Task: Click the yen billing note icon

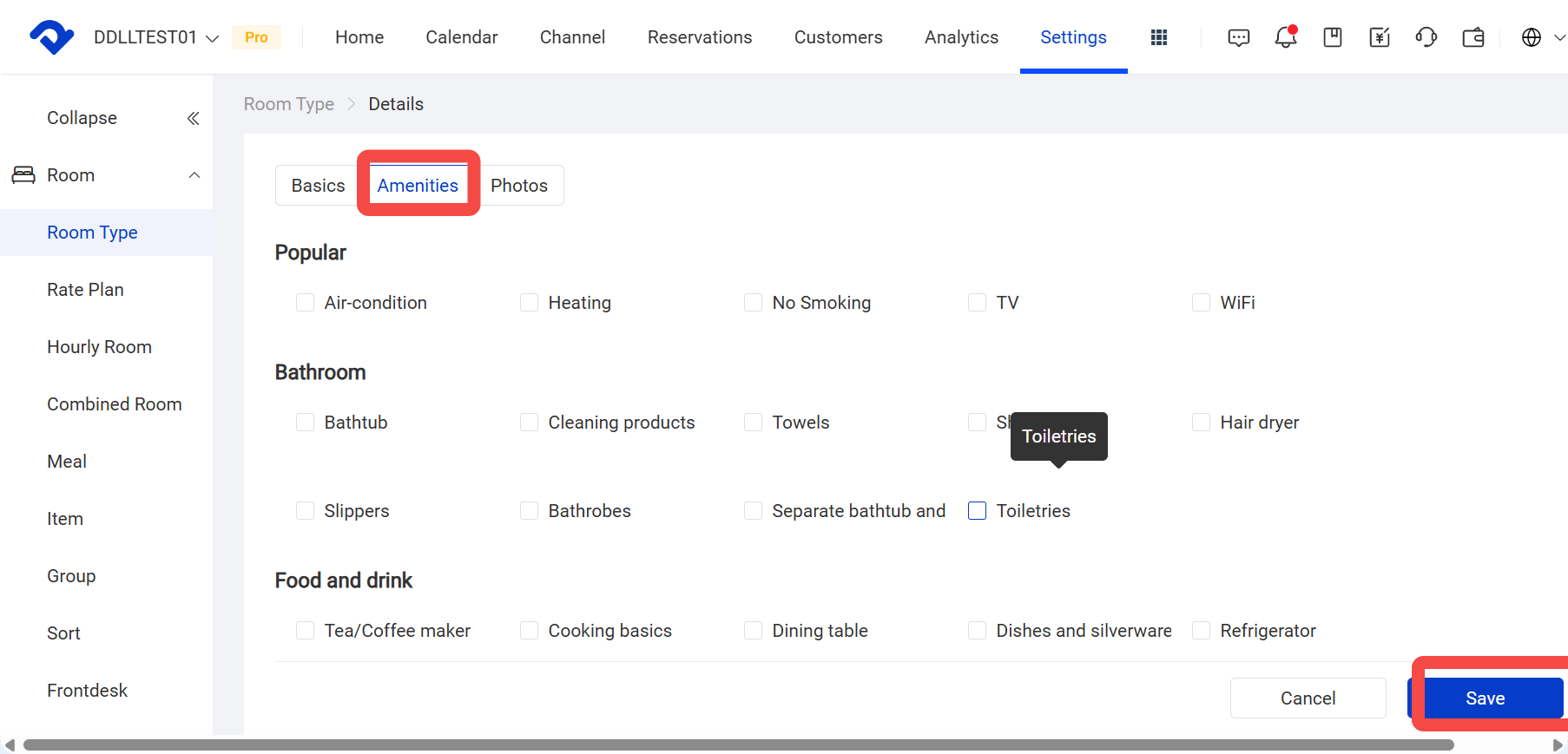Action: pos(1380,37)
